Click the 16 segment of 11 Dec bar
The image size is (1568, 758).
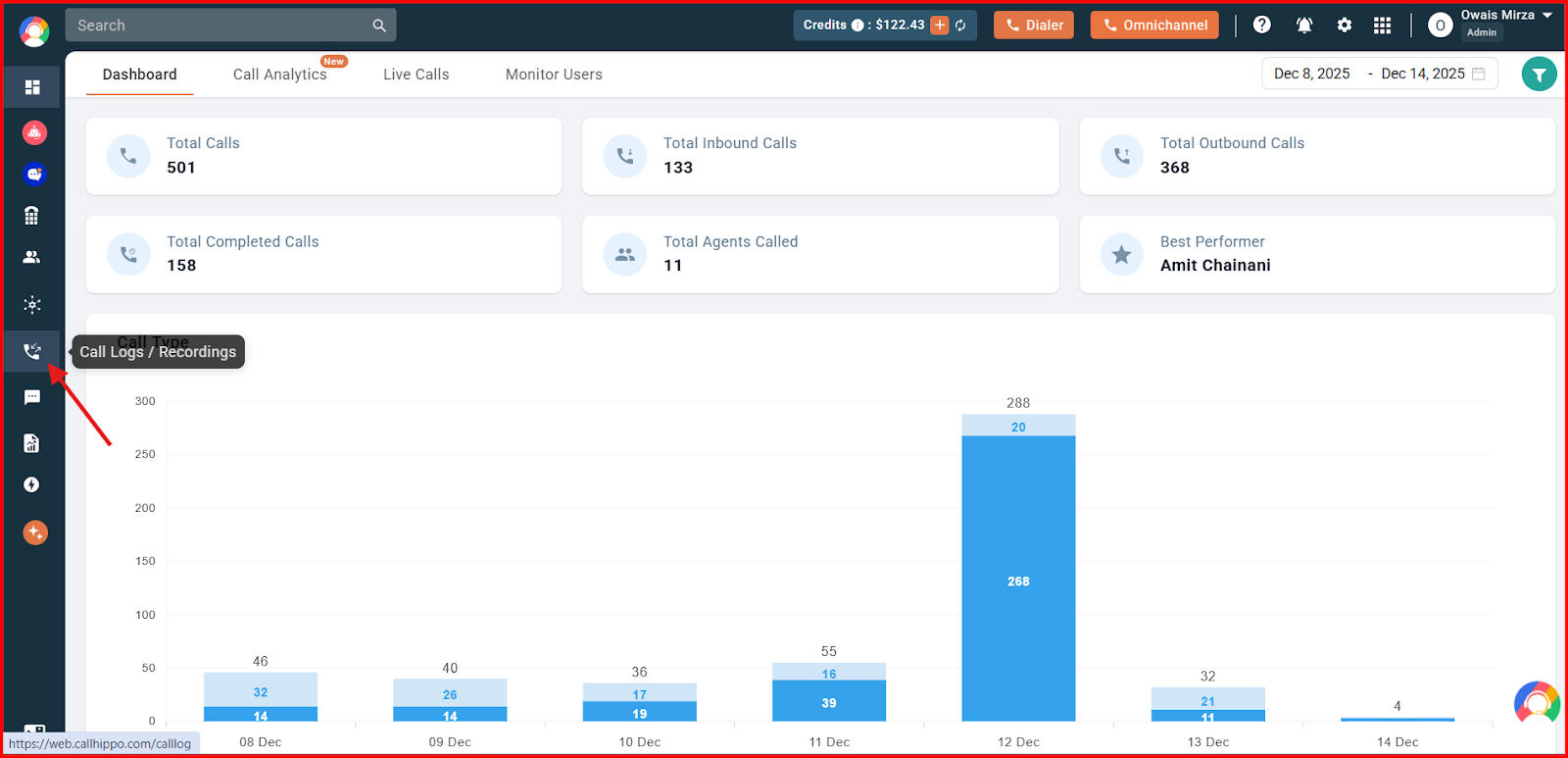[x=829, y=673]
